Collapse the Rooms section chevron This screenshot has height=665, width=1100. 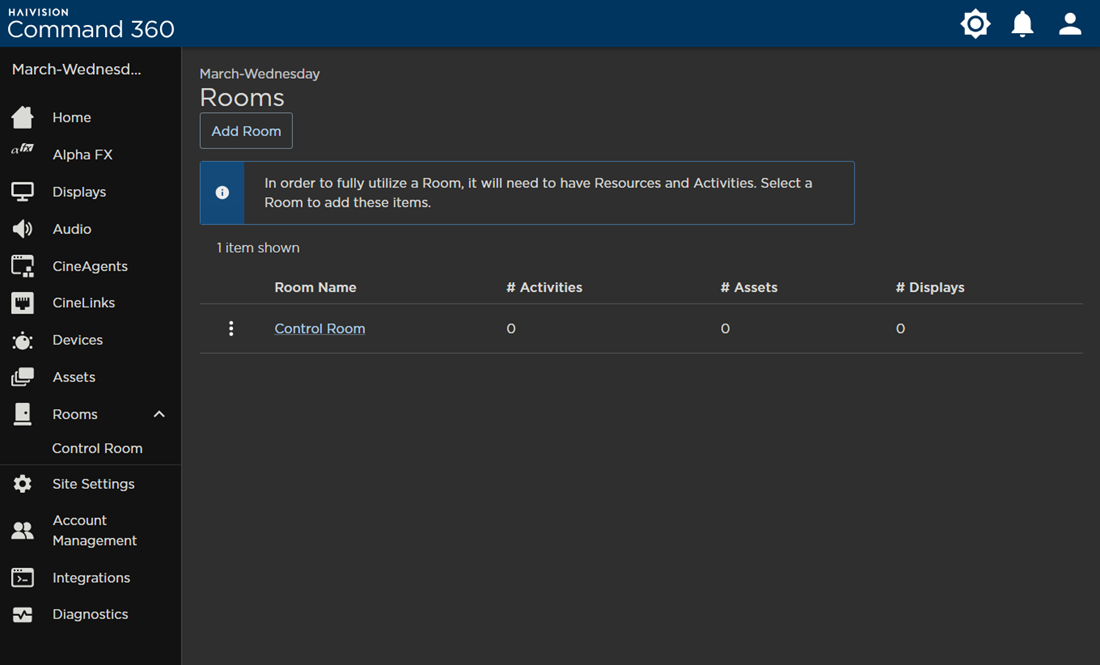(159, 414)
